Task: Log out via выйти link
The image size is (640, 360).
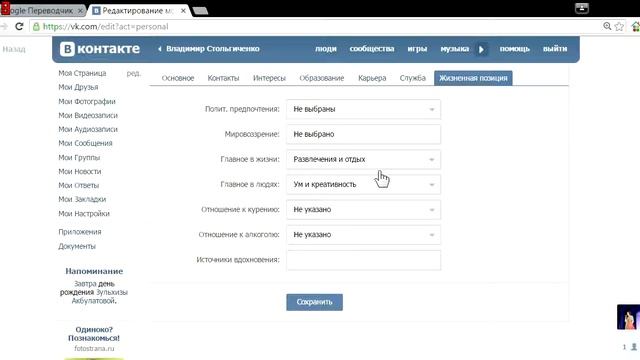Action: (x=555, y=49)
